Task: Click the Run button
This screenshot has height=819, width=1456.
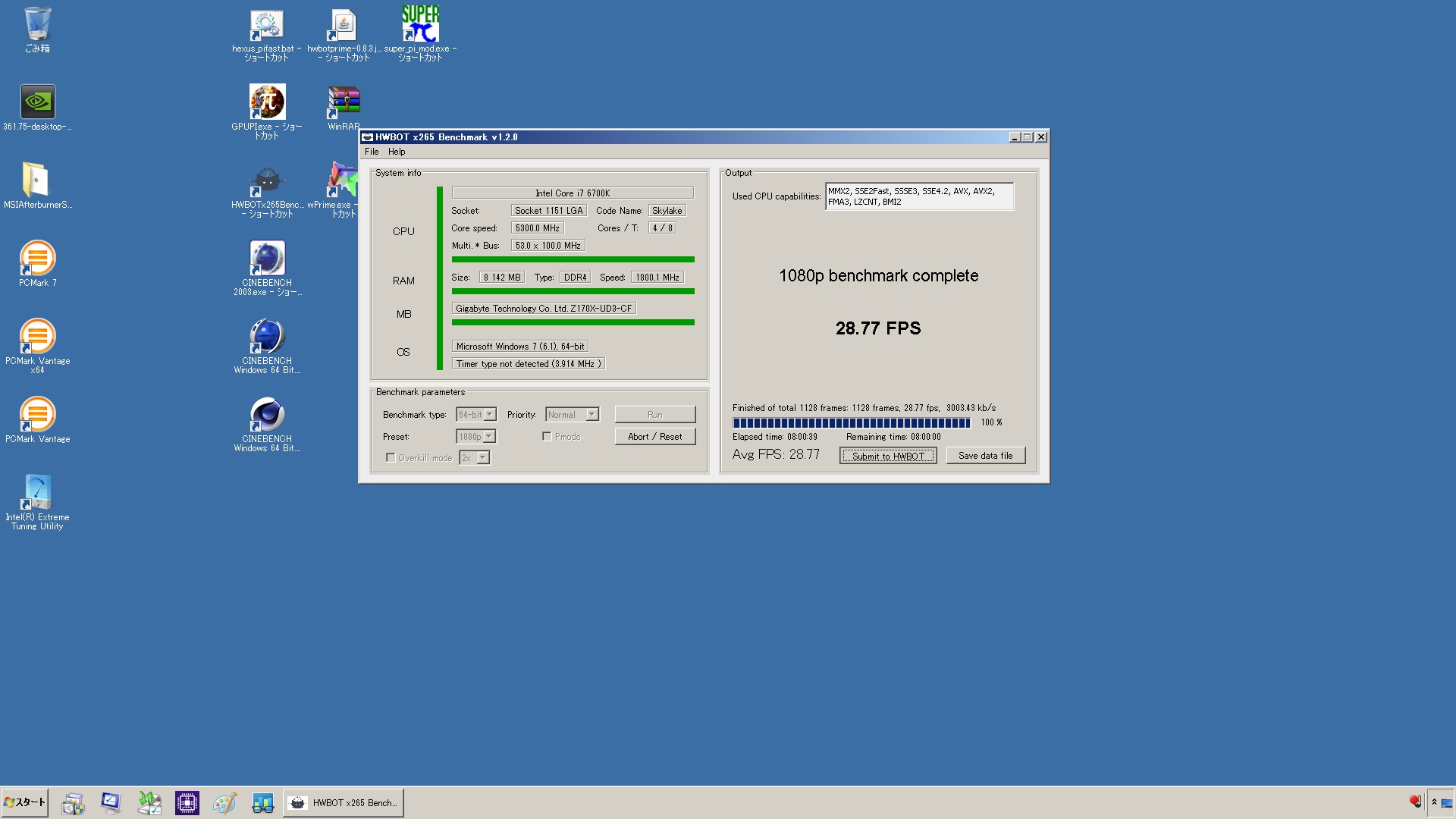Action: 655,415
